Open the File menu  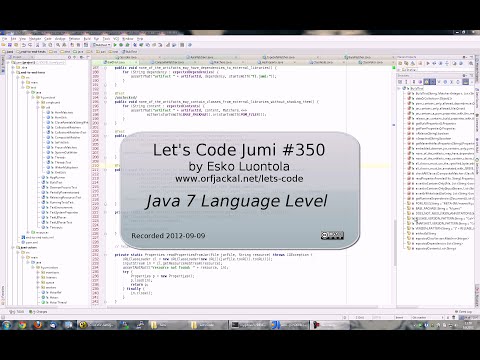pos(4,39)
